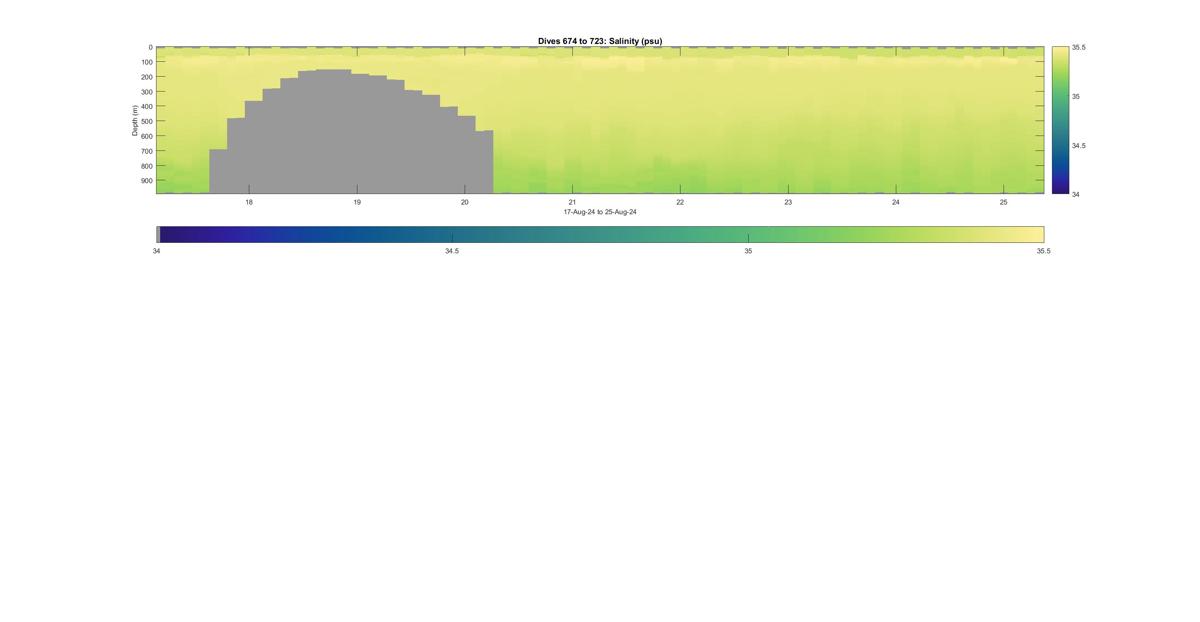The height and width of the screenshot is (622, 1200).
Task: Click the date range label "17-Aug-24 to 25-Aug-24"
Action: point(600,212)
